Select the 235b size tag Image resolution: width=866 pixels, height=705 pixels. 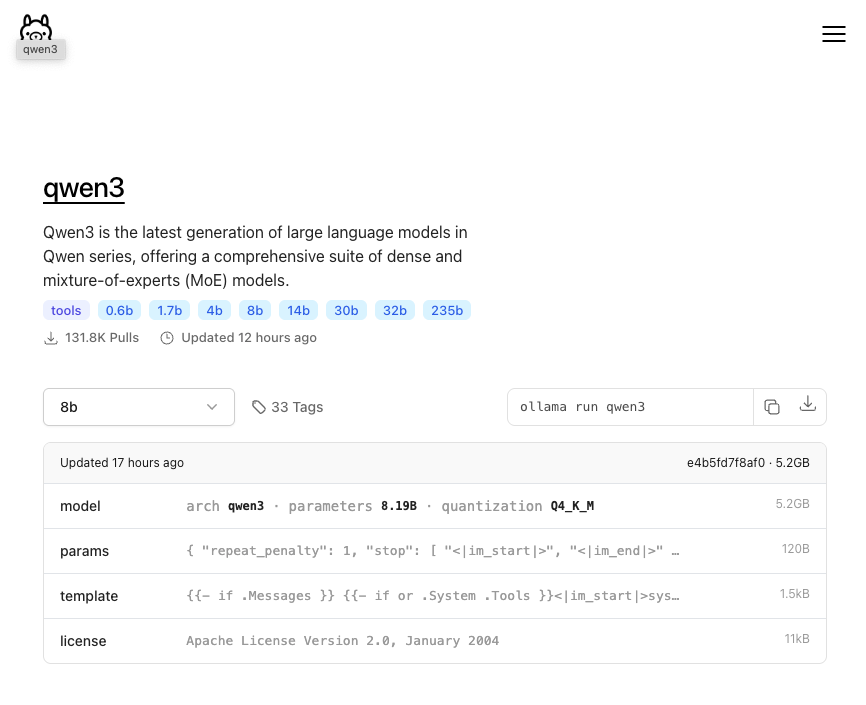[x=447, y=311]
